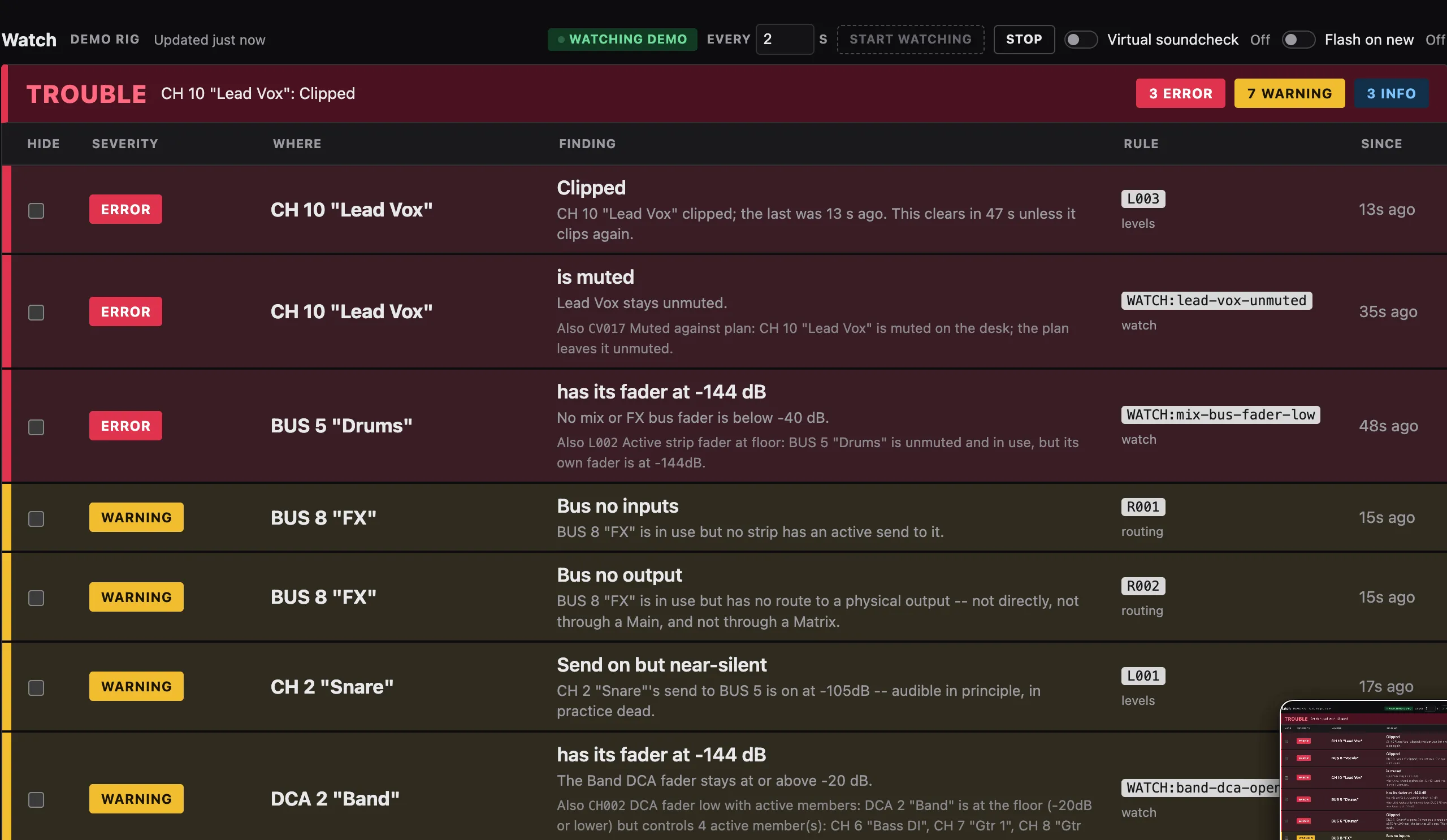Click the DEMO RIG label
The image size is (1447, 840).
(x=105, y=40)
